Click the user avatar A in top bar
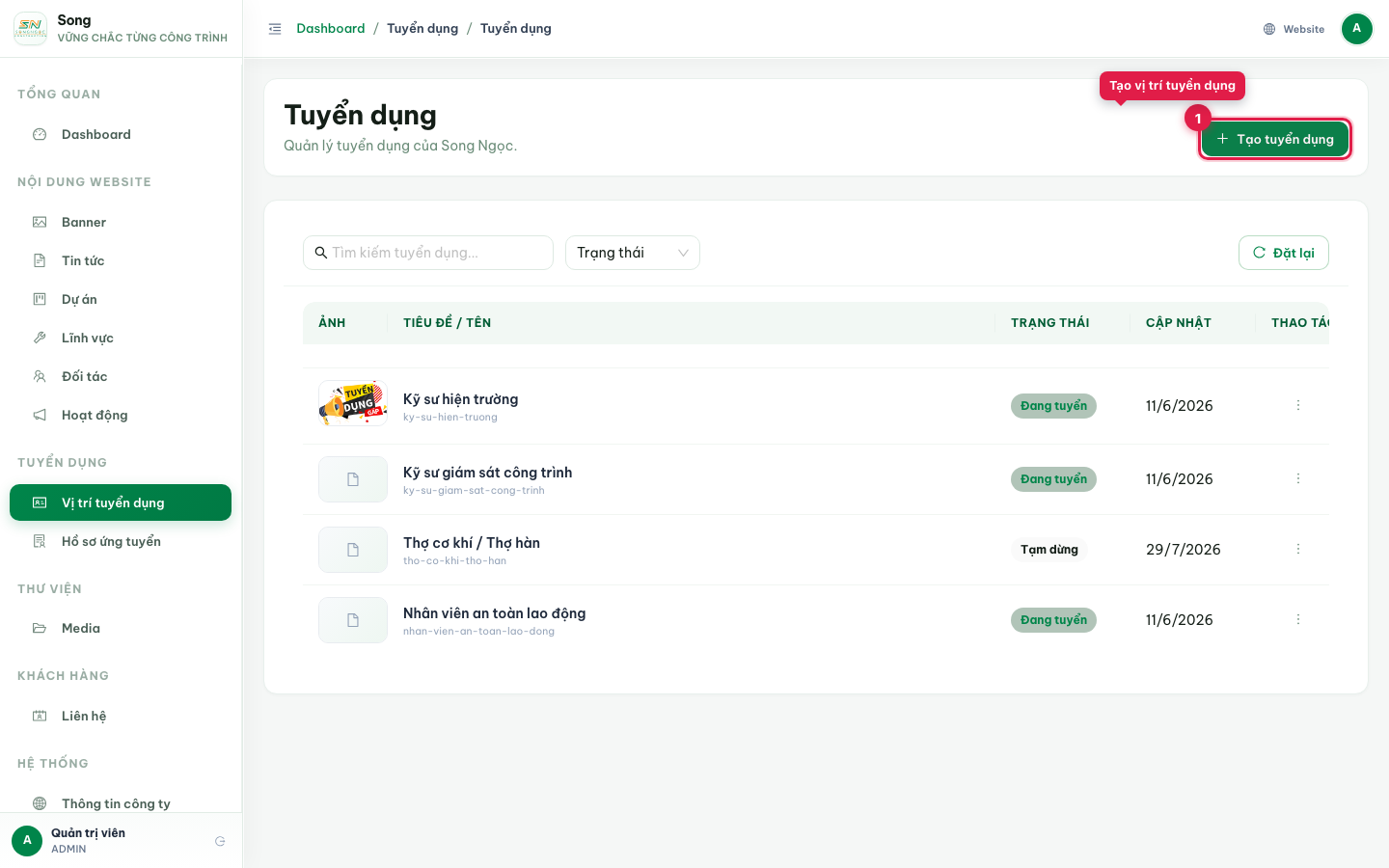1389x868 pixels. (x=1356, y=29)
